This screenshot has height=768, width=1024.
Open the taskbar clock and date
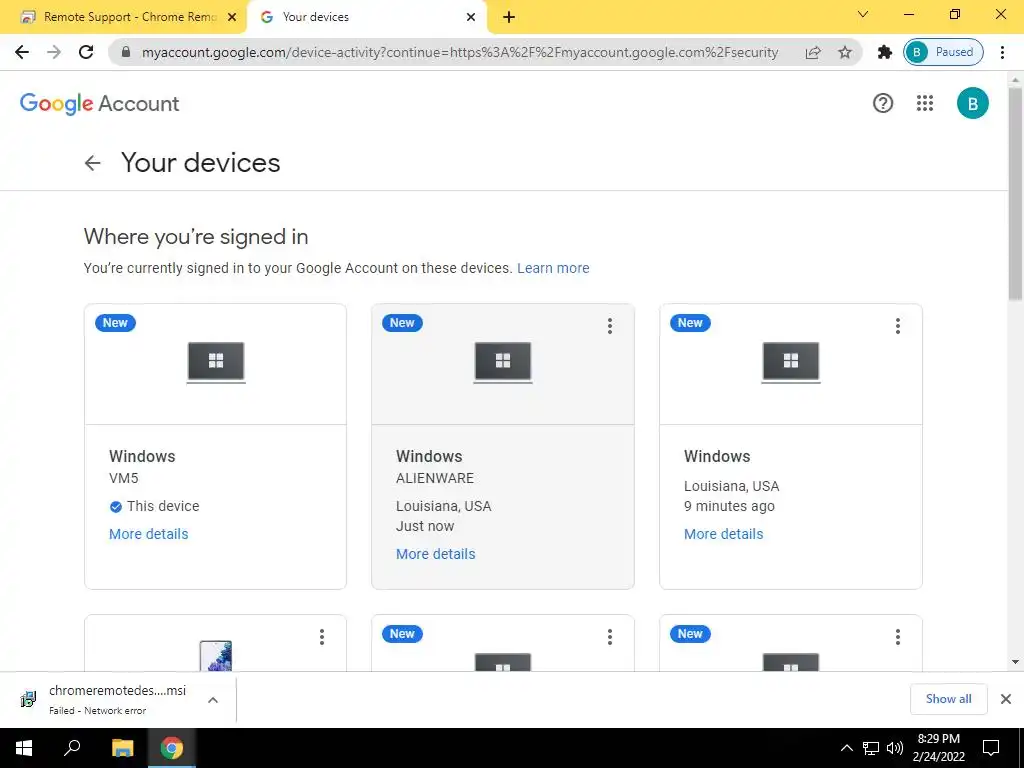pyautogui.click(x=939, y=748)
